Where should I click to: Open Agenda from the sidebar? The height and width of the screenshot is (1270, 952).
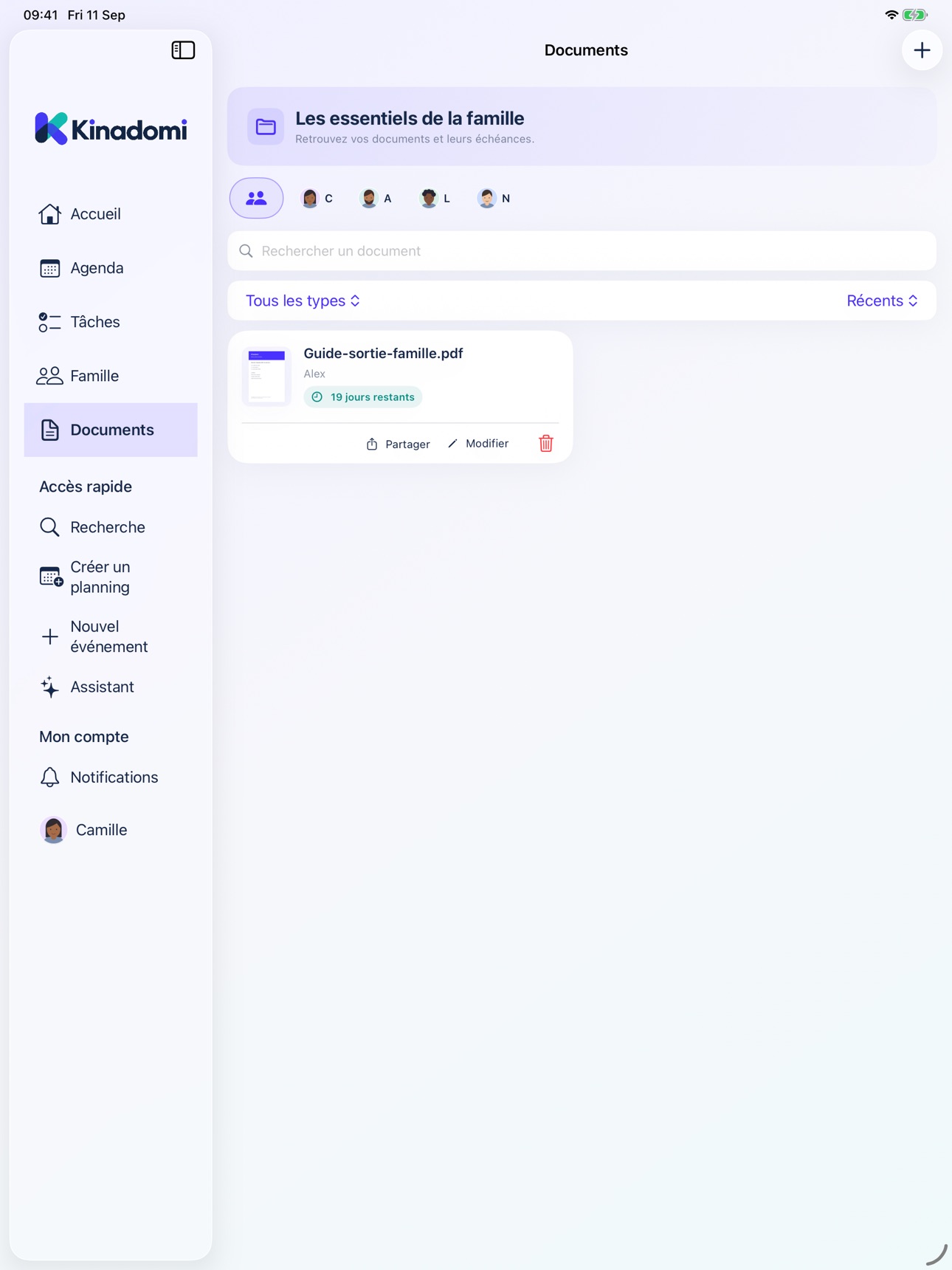coord(111,268)
